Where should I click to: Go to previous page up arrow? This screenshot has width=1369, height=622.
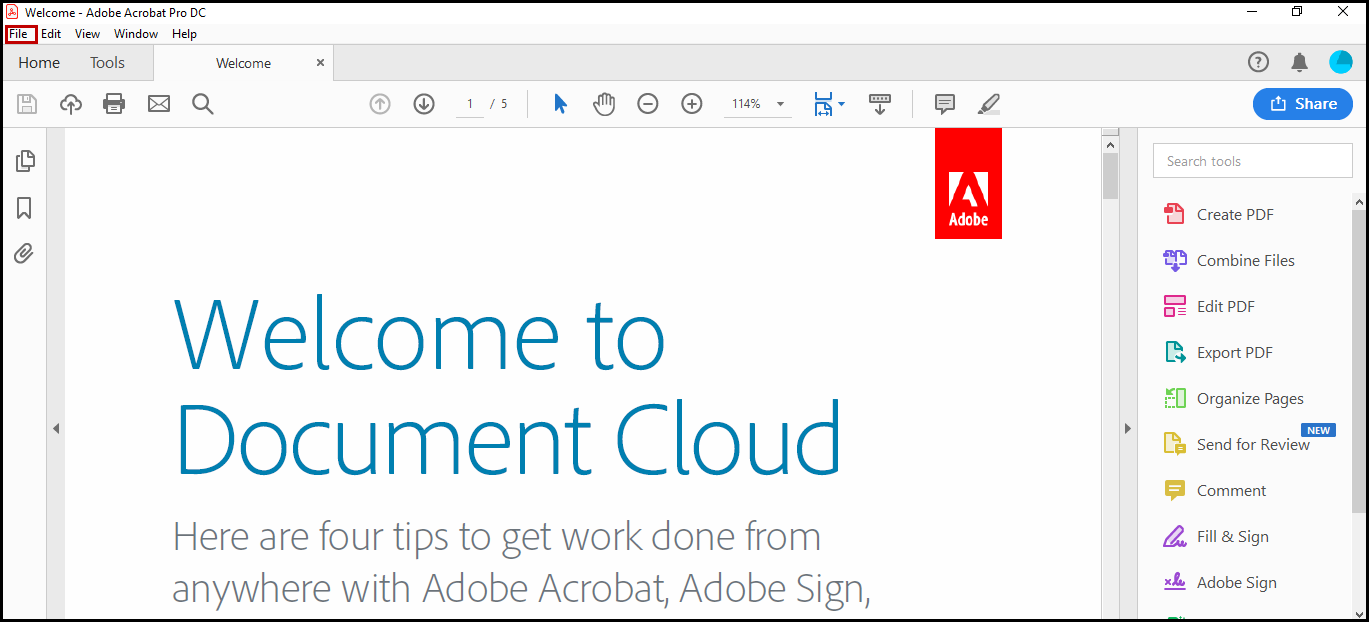click(x=380, y=104)
